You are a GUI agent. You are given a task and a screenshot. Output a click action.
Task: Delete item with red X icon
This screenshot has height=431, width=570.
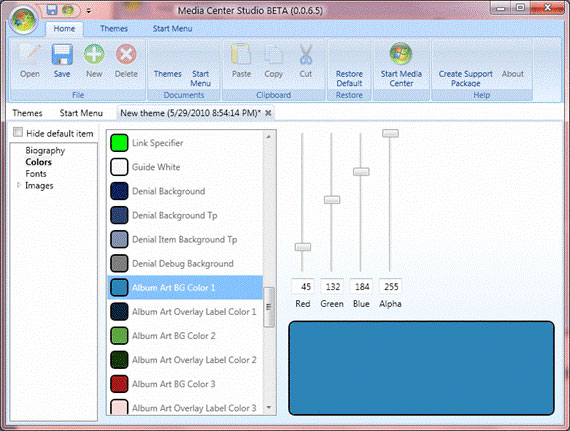126,54
